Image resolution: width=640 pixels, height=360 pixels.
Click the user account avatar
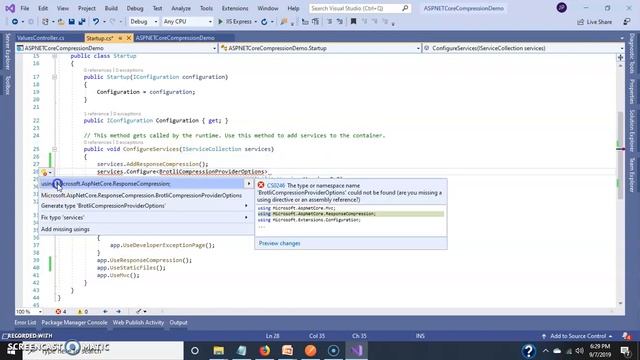562,8
